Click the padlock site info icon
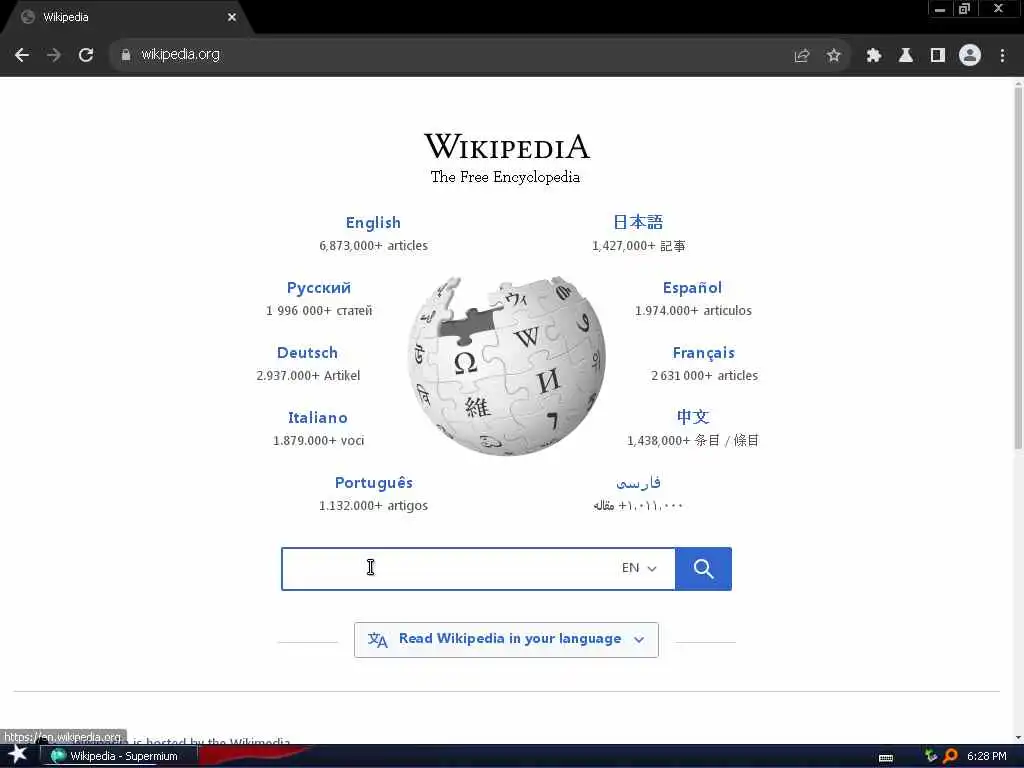This screenshot has height=768, width=1024. [126, 55]
